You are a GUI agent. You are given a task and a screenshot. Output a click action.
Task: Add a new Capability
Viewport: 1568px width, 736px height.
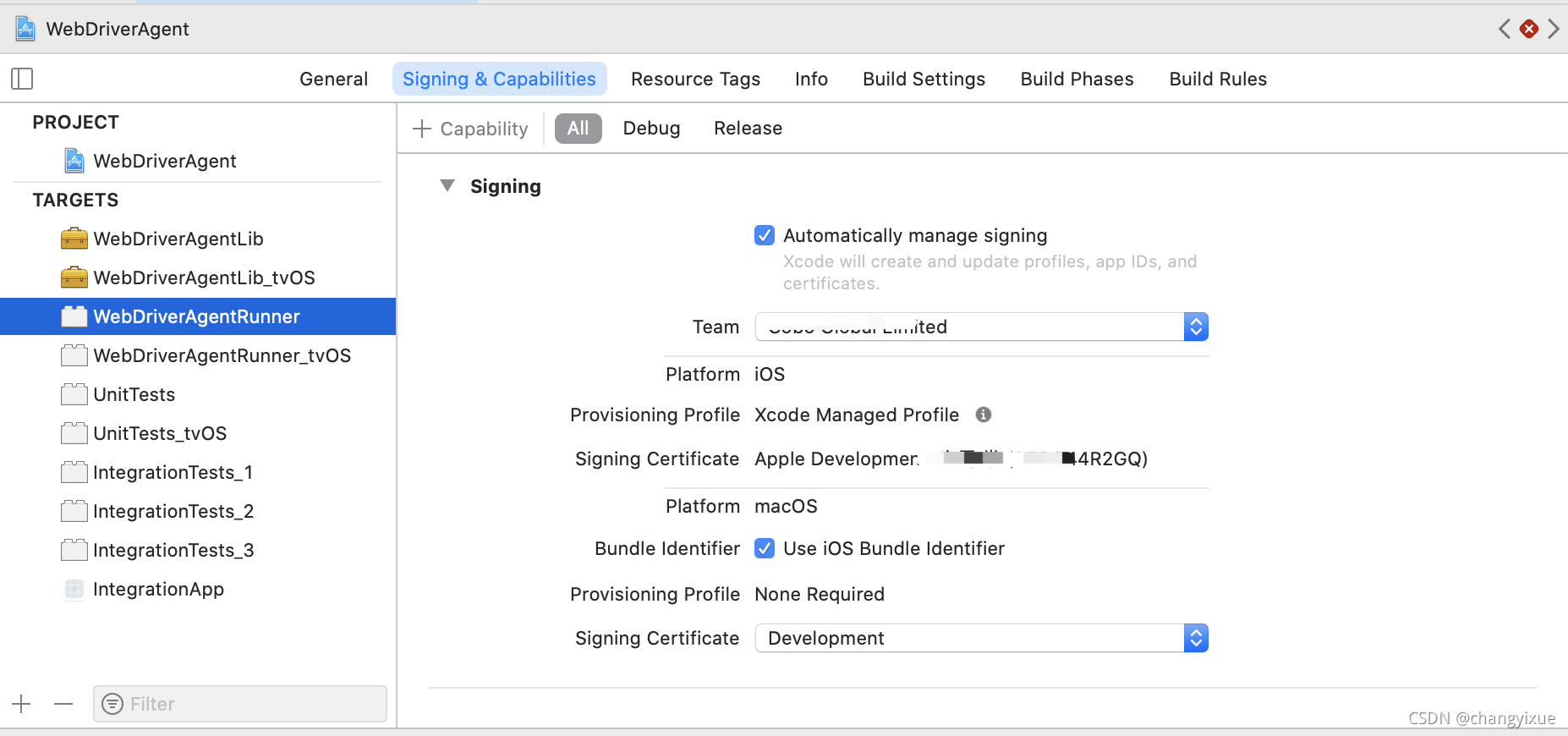[x=470, y=129]
